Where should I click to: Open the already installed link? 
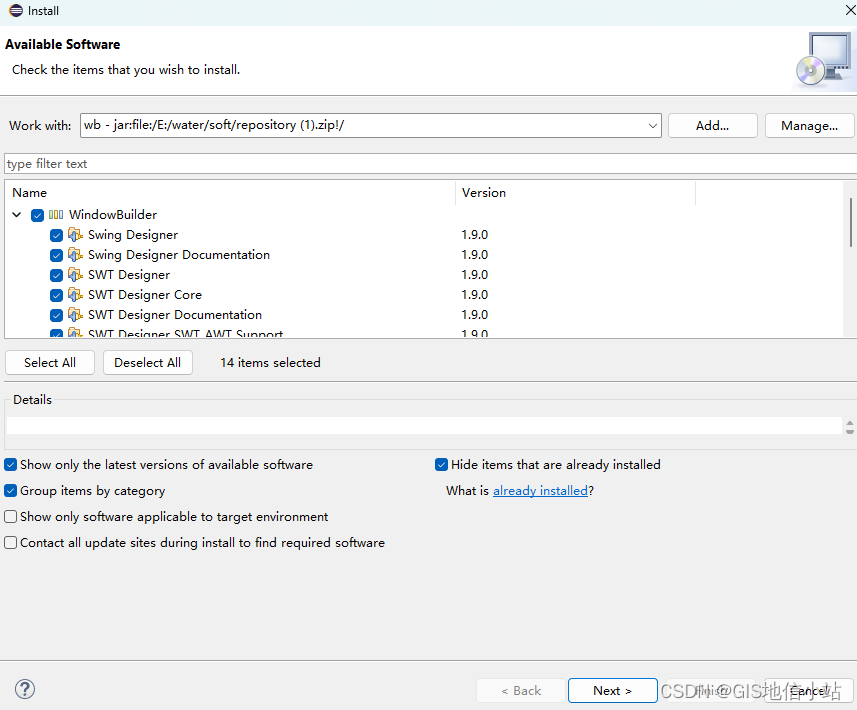point(540,491)
